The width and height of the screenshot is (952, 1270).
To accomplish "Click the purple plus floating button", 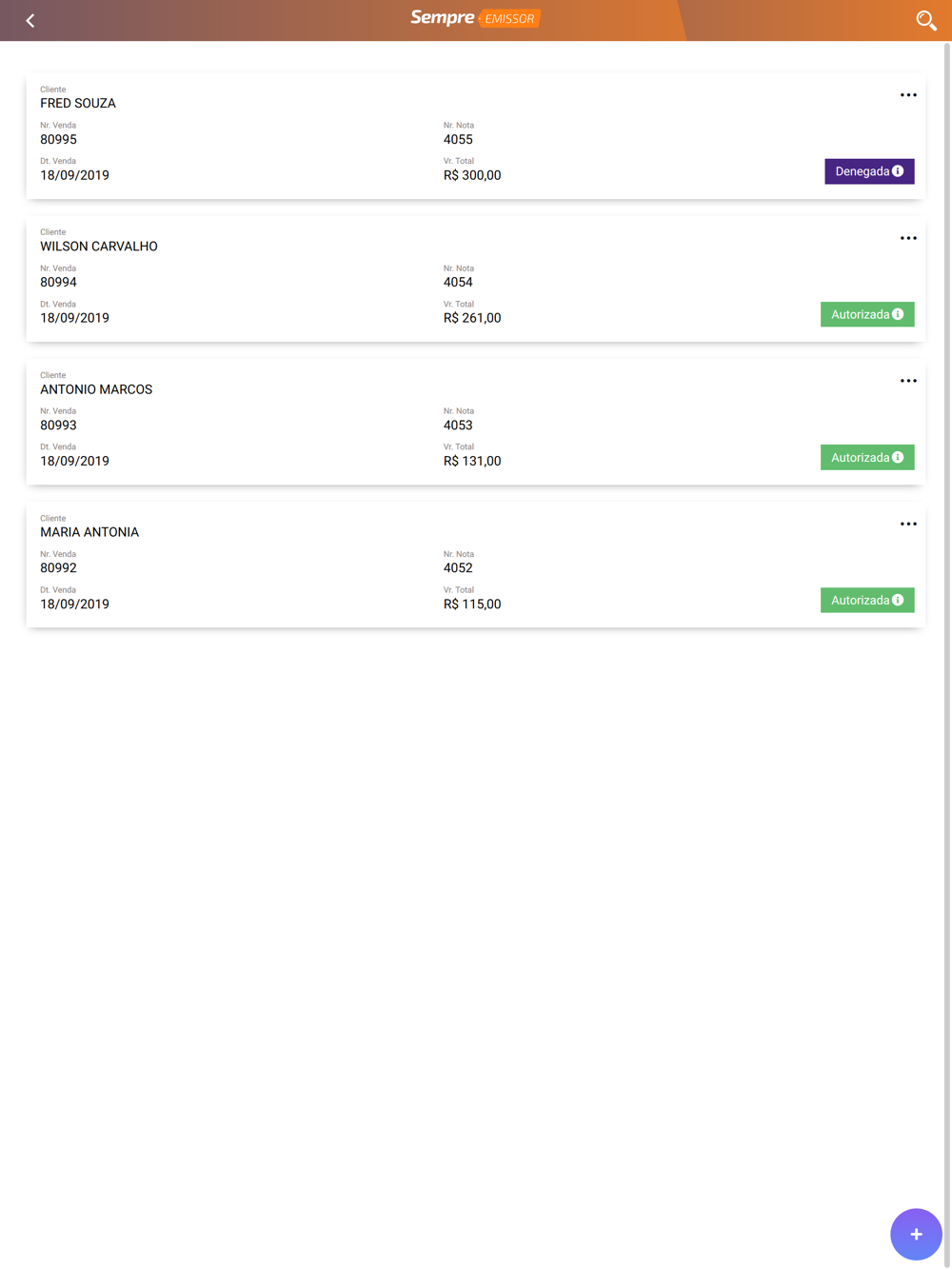I will (916, 1234).
